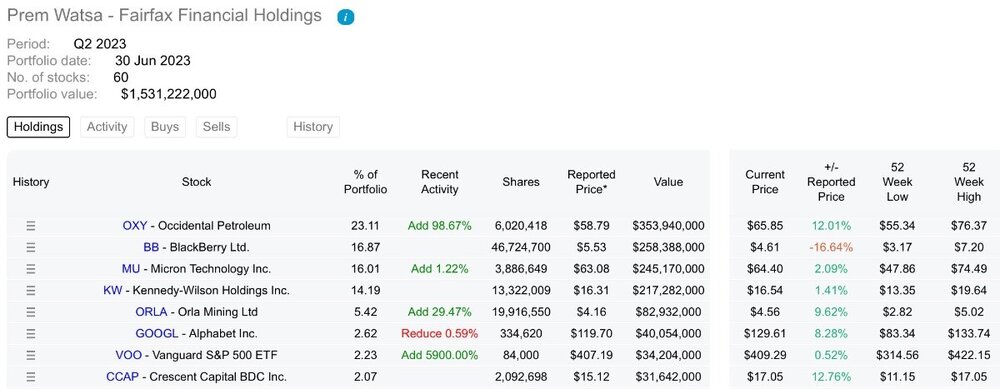This screenshot has width=1000, height=389.
Task: Click the Add 98.67% activity cell
Action: click(439, 226)
